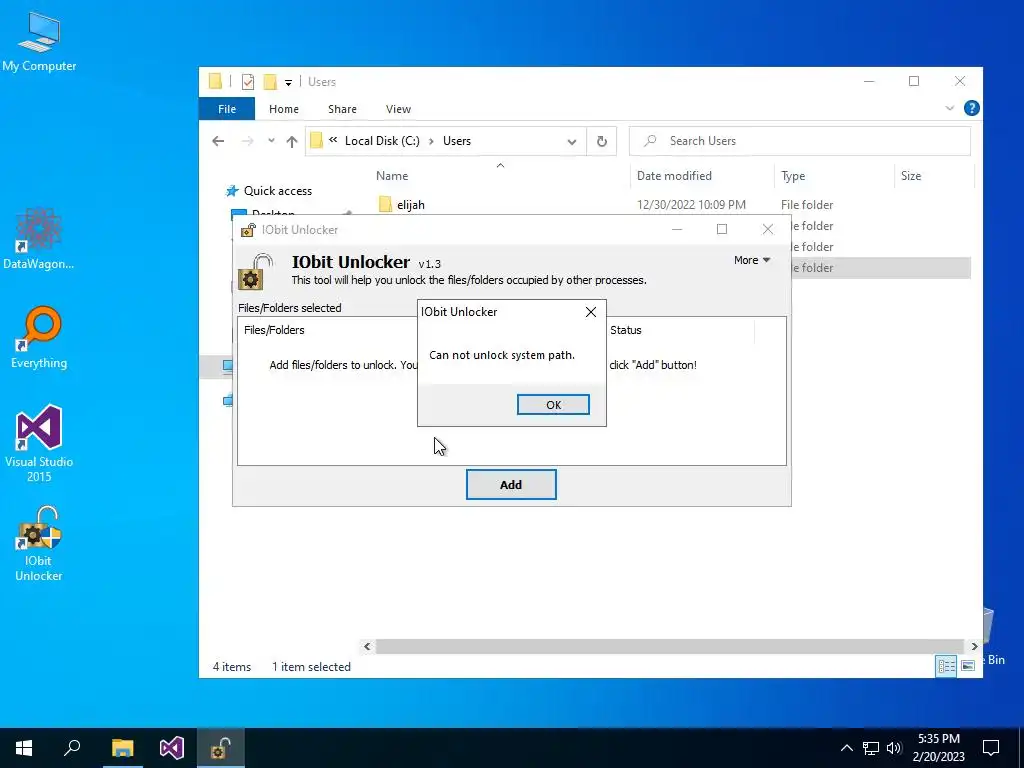Close the 'Can not unlock system path' dialog
The image size is (1024, 768).
pyautogui.click(x=590, y=312)
